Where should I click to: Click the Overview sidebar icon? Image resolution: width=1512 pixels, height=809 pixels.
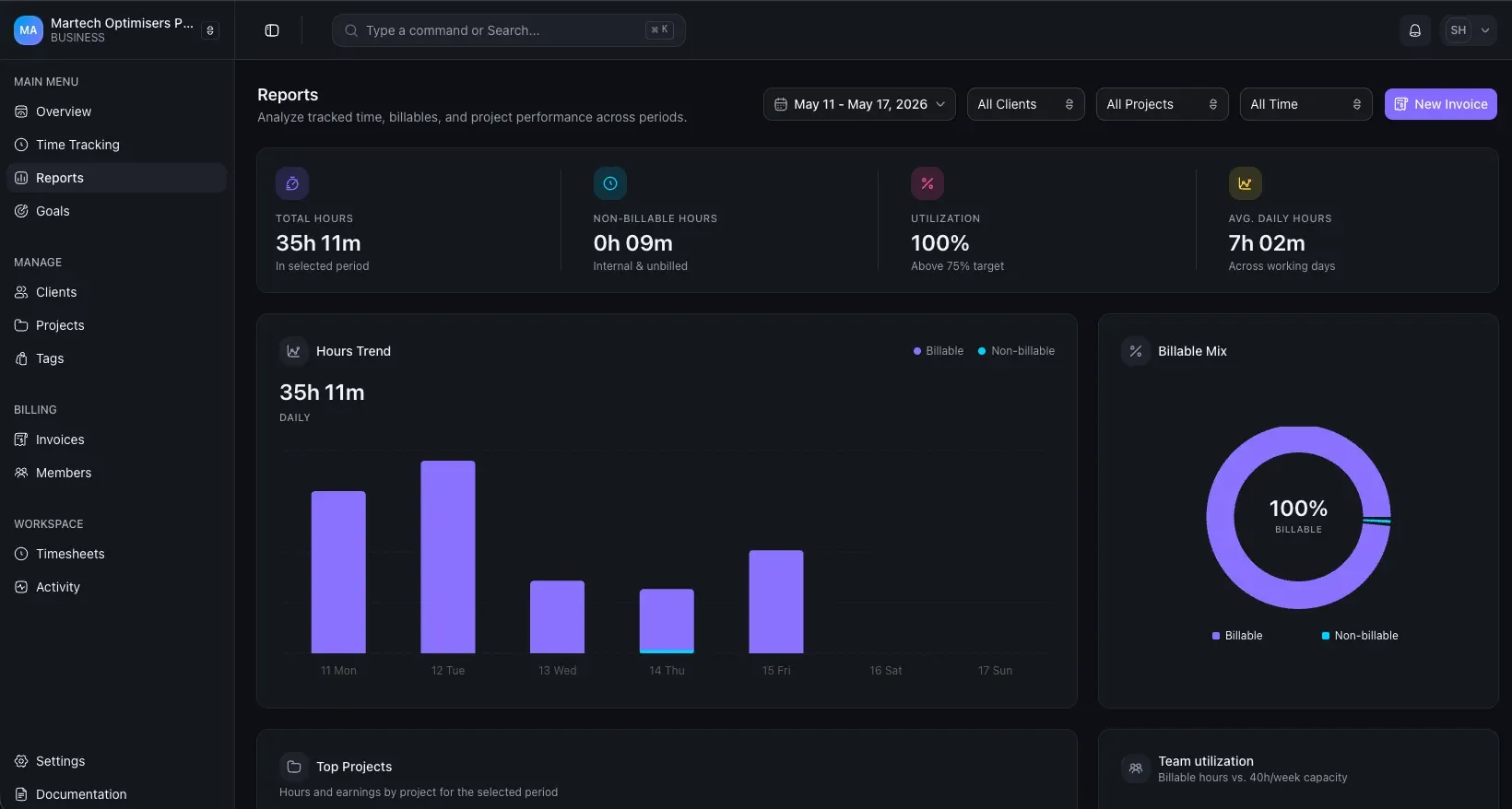tap(21, 111)
